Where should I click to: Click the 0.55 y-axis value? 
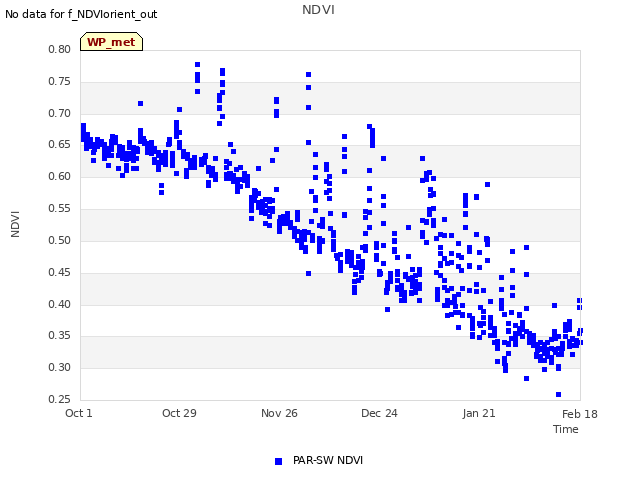(60, 209)
